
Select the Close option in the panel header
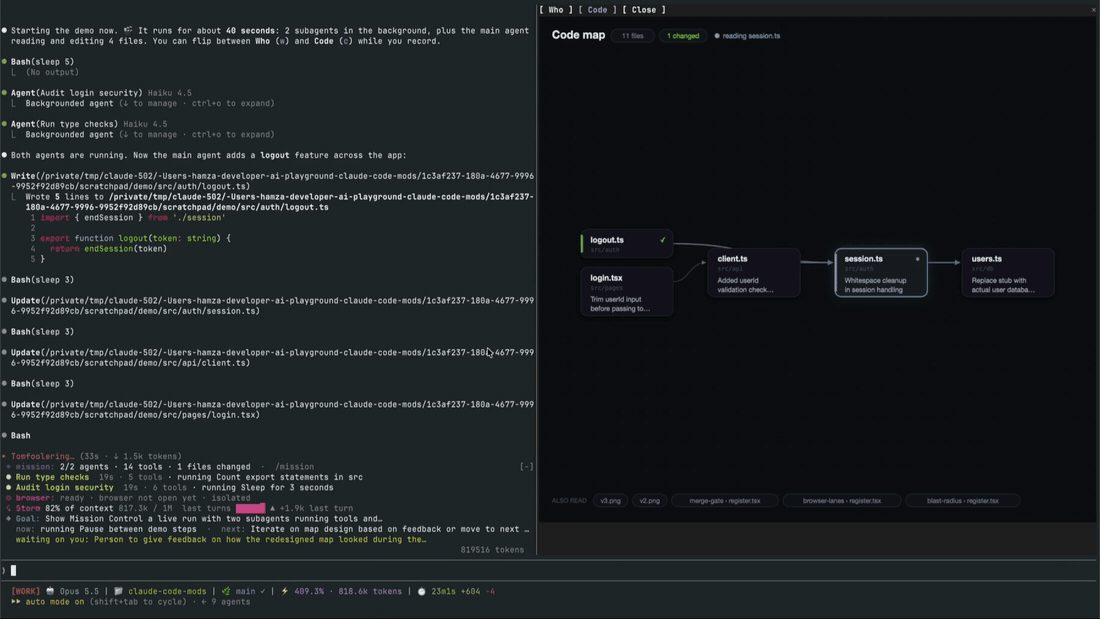(643, 10)
